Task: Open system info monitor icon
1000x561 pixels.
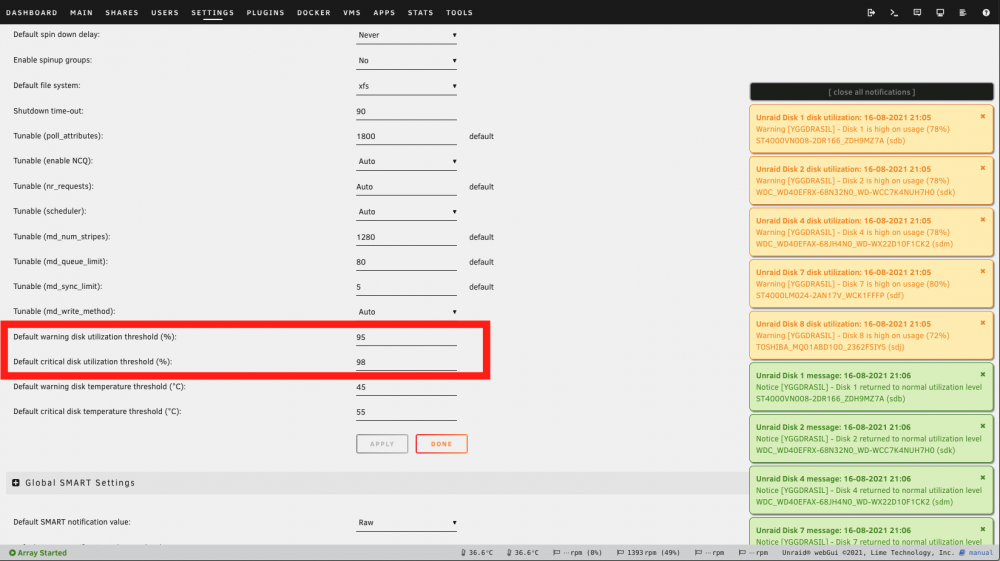Action: (940, 13)
